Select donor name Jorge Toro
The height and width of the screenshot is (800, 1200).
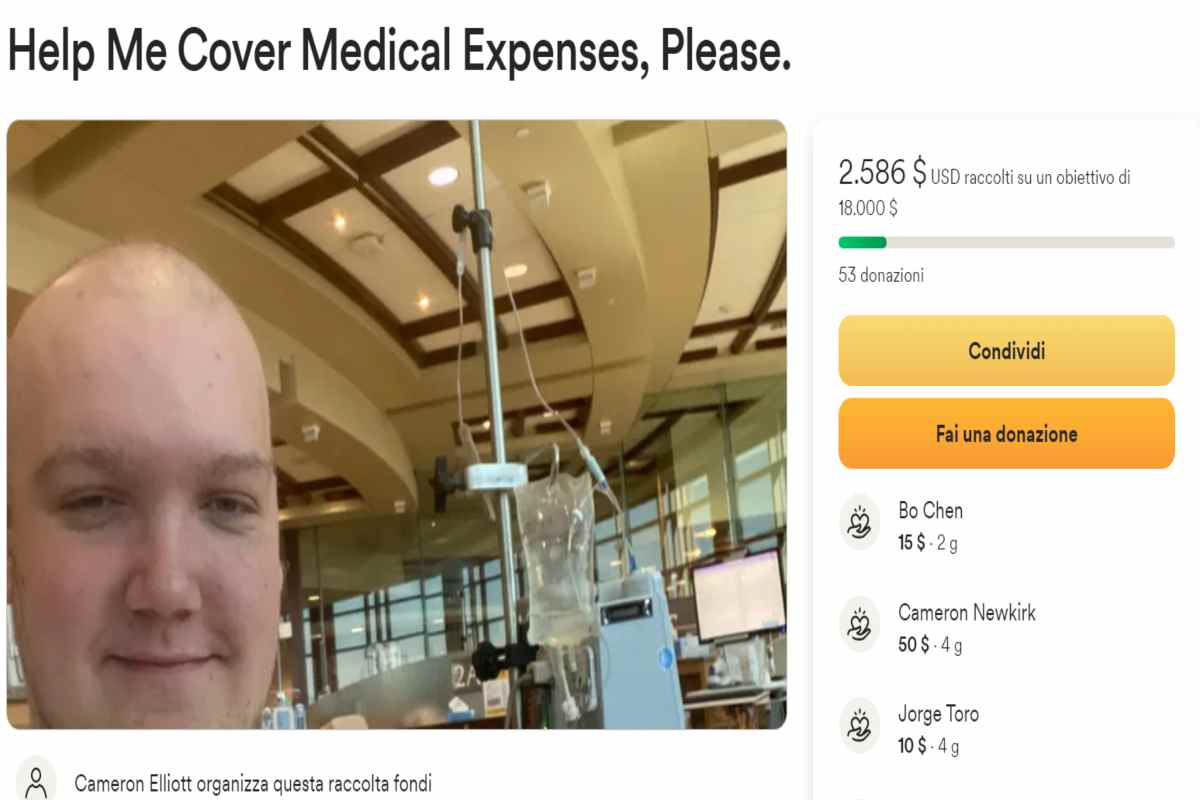938,714
